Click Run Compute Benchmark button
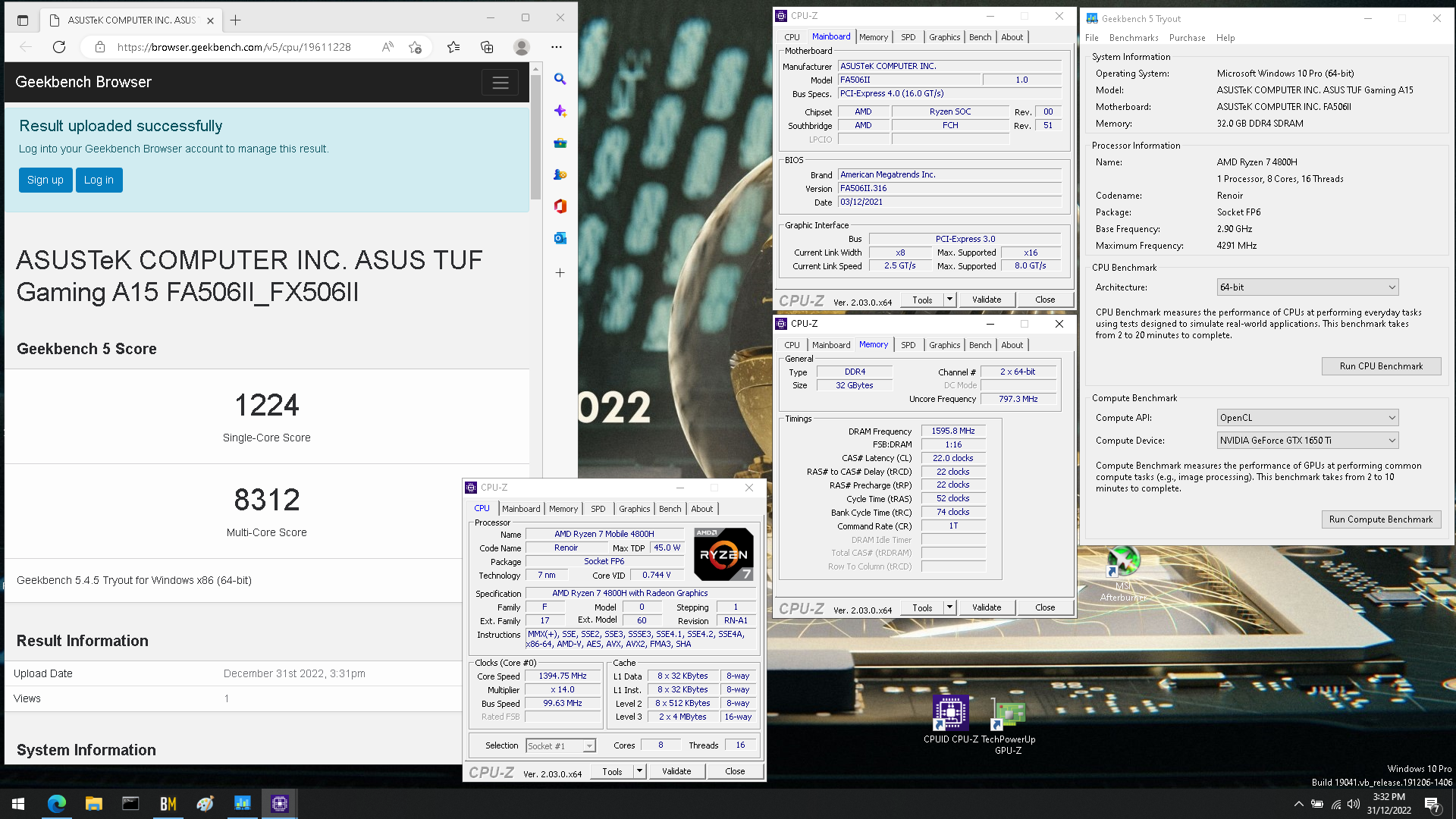1456x819 pixels. (1381, 519)
